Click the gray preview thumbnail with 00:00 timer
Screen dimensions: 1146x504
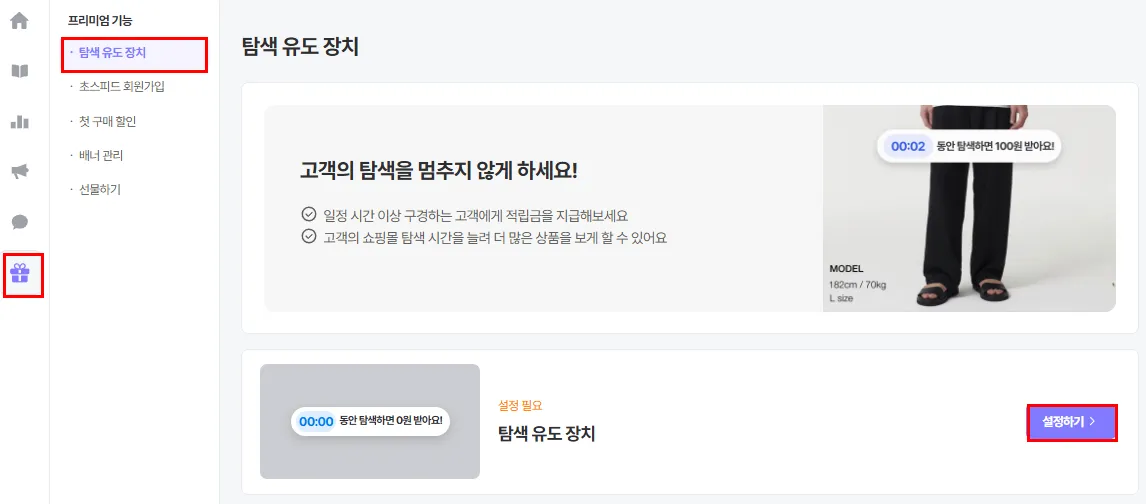[x=370, y=421]
